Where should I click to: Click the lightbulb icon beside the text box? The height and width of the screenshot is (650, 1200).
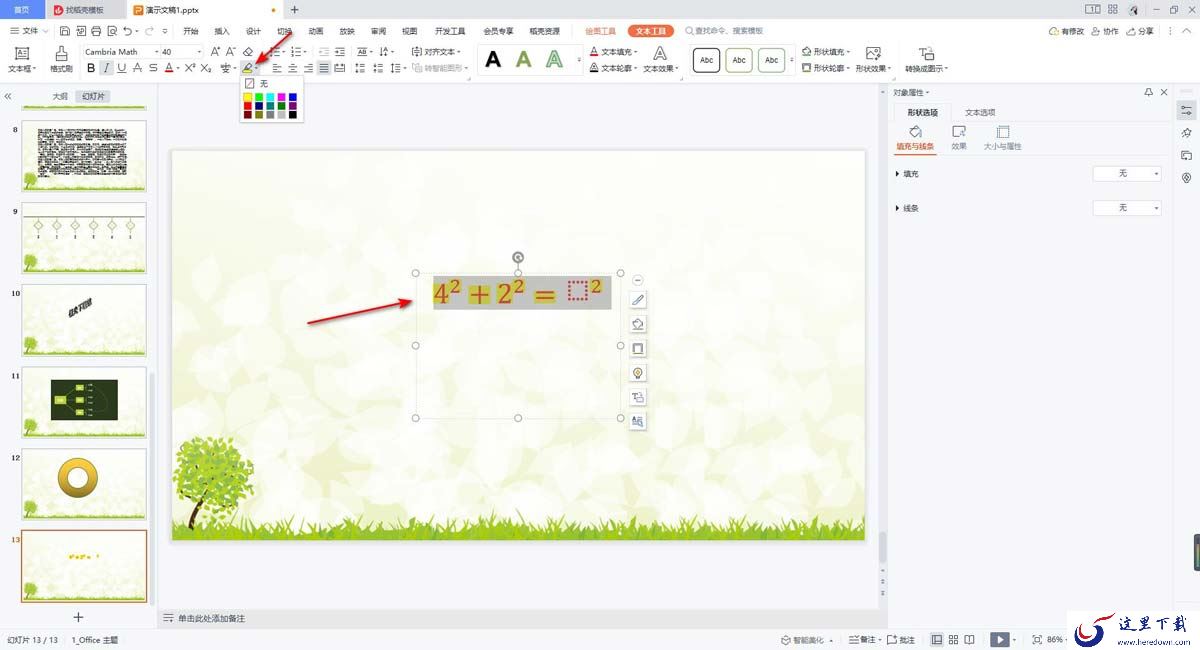pyautogui.click(x=638, y=373)
